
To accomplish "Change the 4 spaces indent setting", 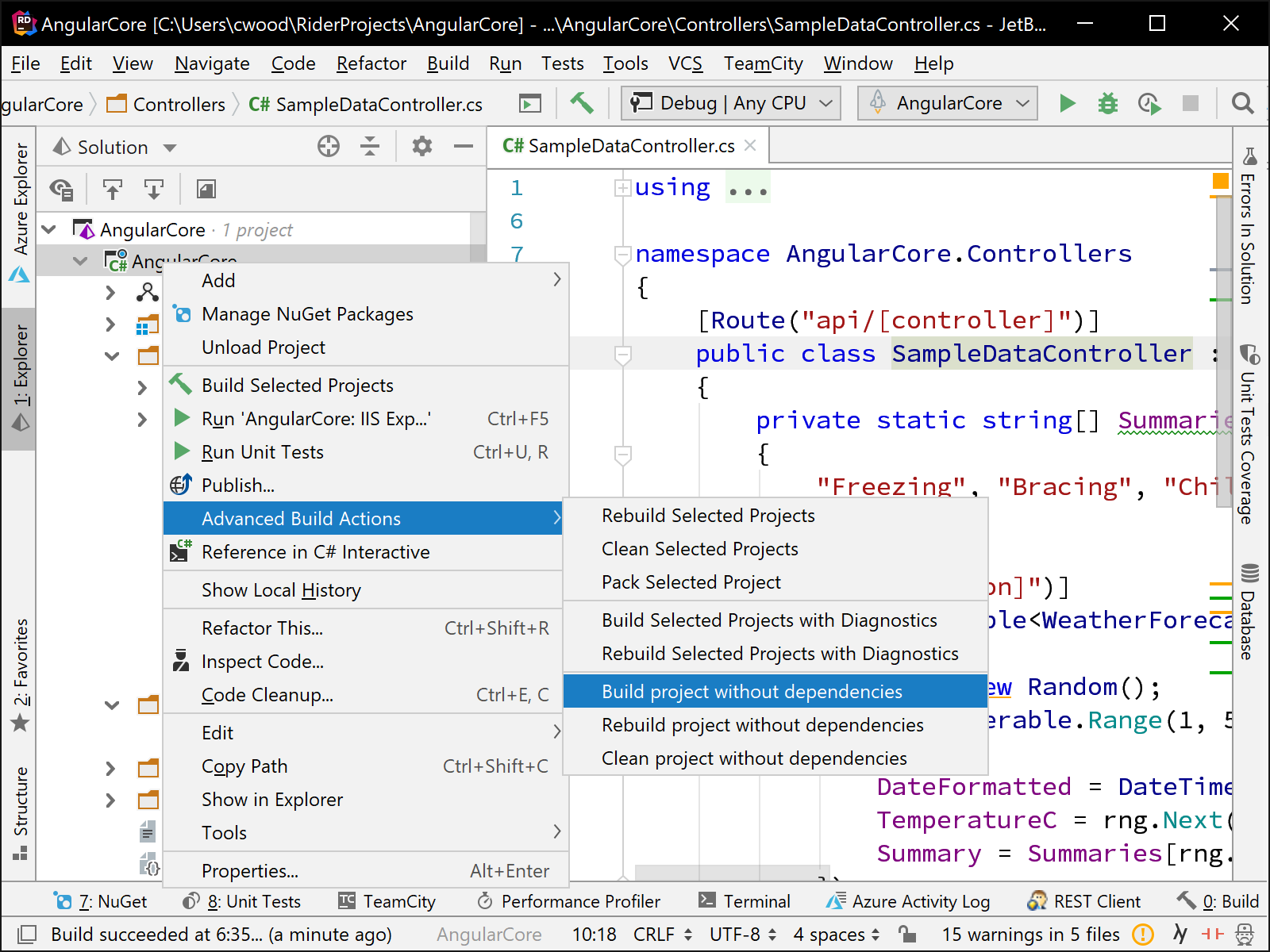I will pyautogui.click(x=837, y=935).
